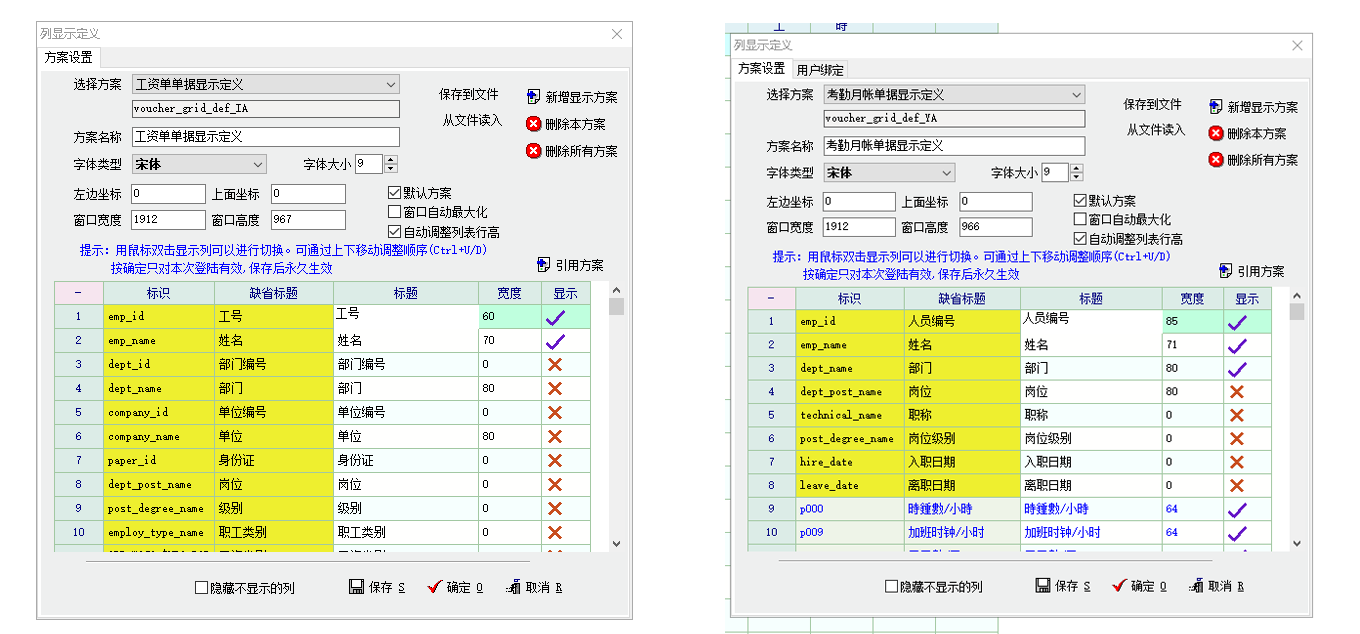The height and width of the screenshot is (634, 1360).
Task: Click 引用方案 icon in 考勤月帐 dialog
Action: (1227, 271)
